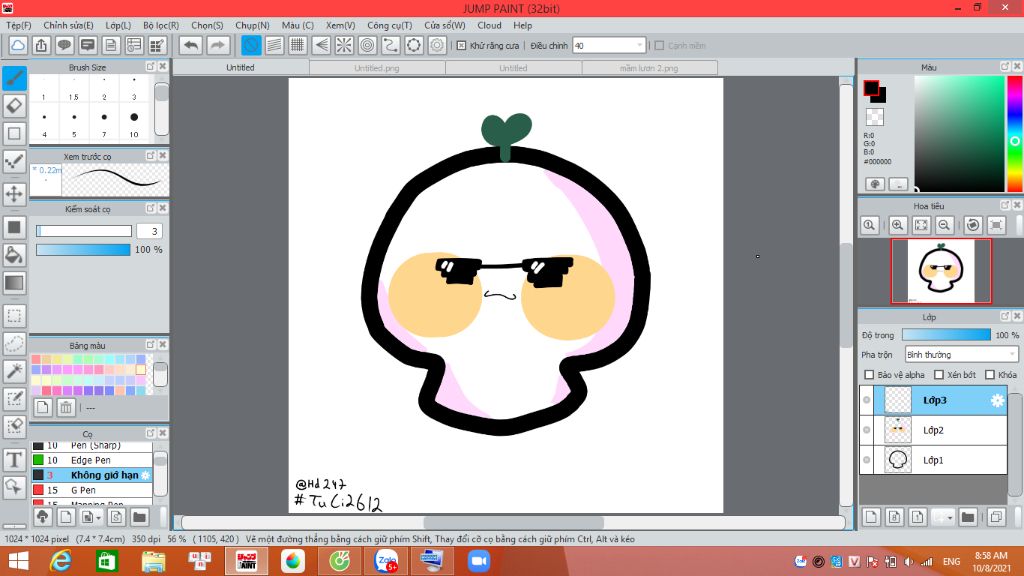Viewport: 1024px width, 576px height.
Task: Select the Magic Wand tool
Action: [x=14, y=371]
